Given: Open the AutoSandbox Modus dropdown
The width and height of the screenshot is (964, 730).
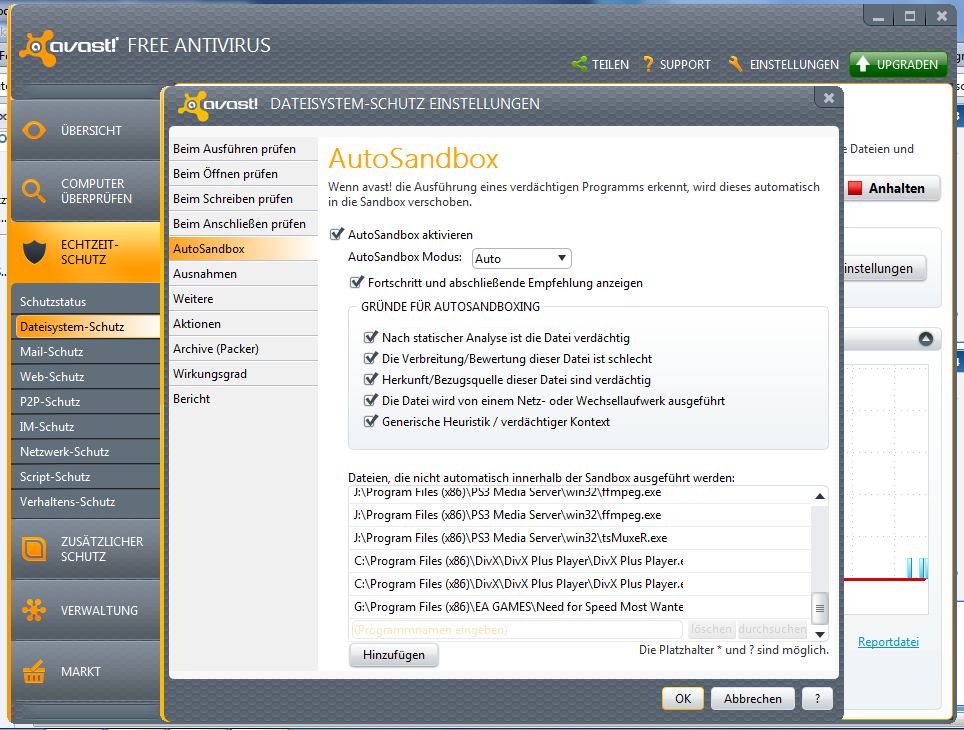Looking at the screenshot, I should (521, 258).
